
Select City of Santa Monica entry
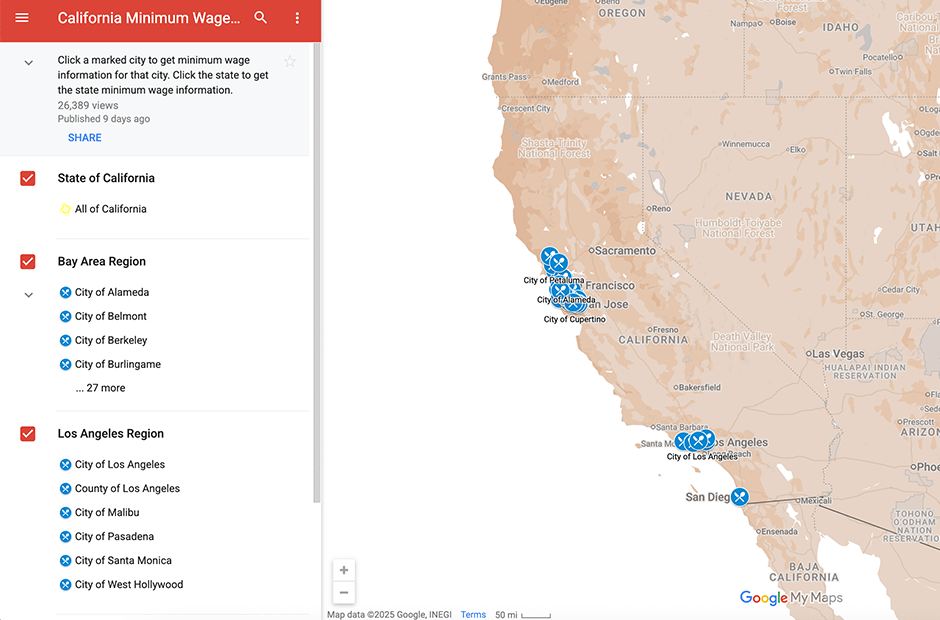[123, 560]
